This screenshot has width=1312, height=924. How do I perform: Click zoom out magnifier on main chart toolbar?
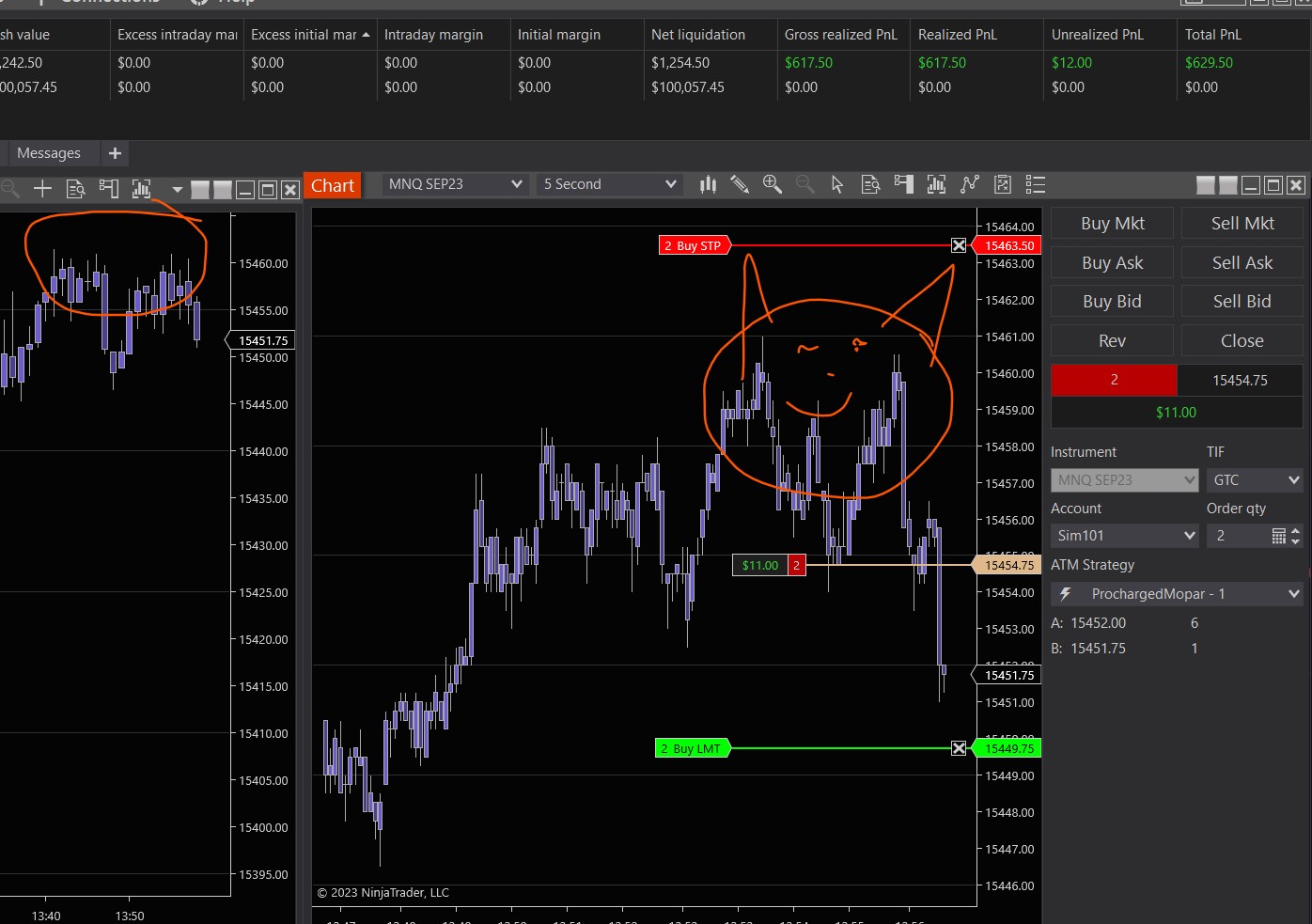point(805,184)
